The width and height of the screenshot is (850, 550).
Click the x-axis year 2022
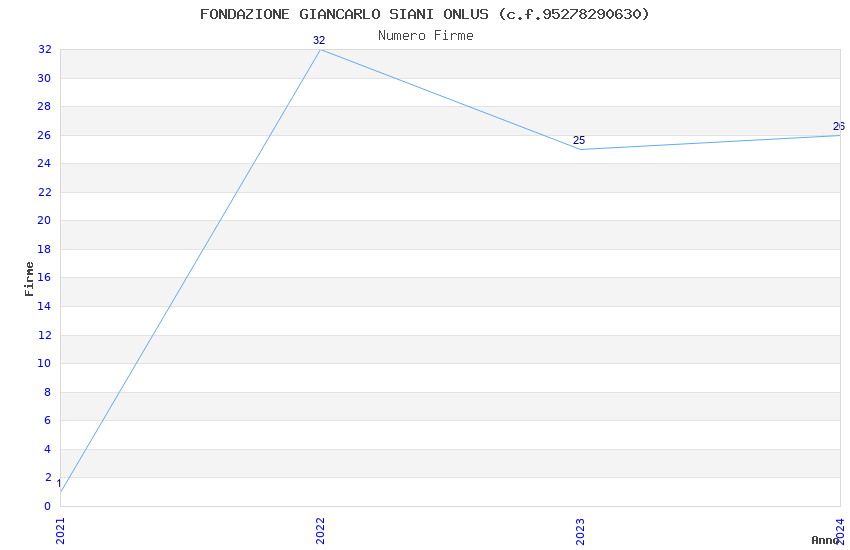tap(320, 531)
